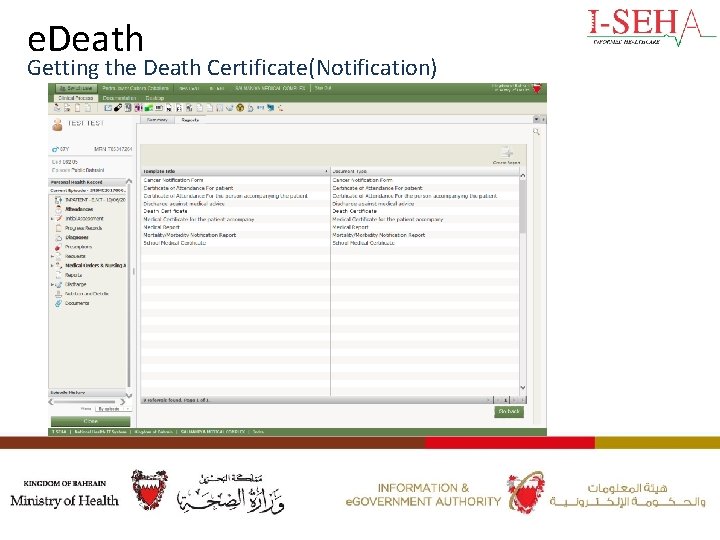Image resolution: width=720 pixels, height=540 pixels.
Task: Open Prescriptions in the record tree
Action: click(x=79, y=247)
